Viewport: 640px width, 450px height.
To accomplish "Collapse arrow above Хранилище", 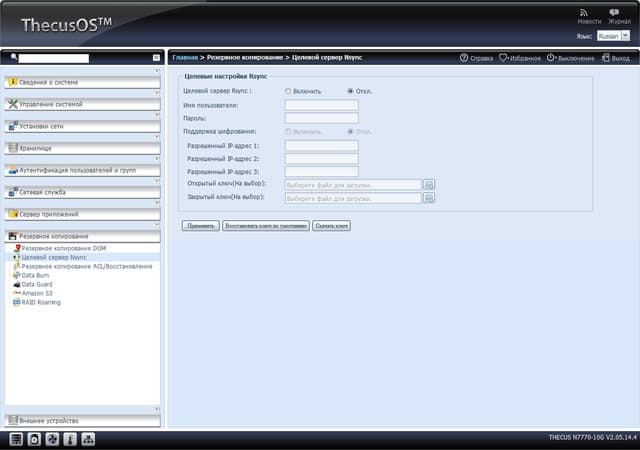I will pos(157,137).
